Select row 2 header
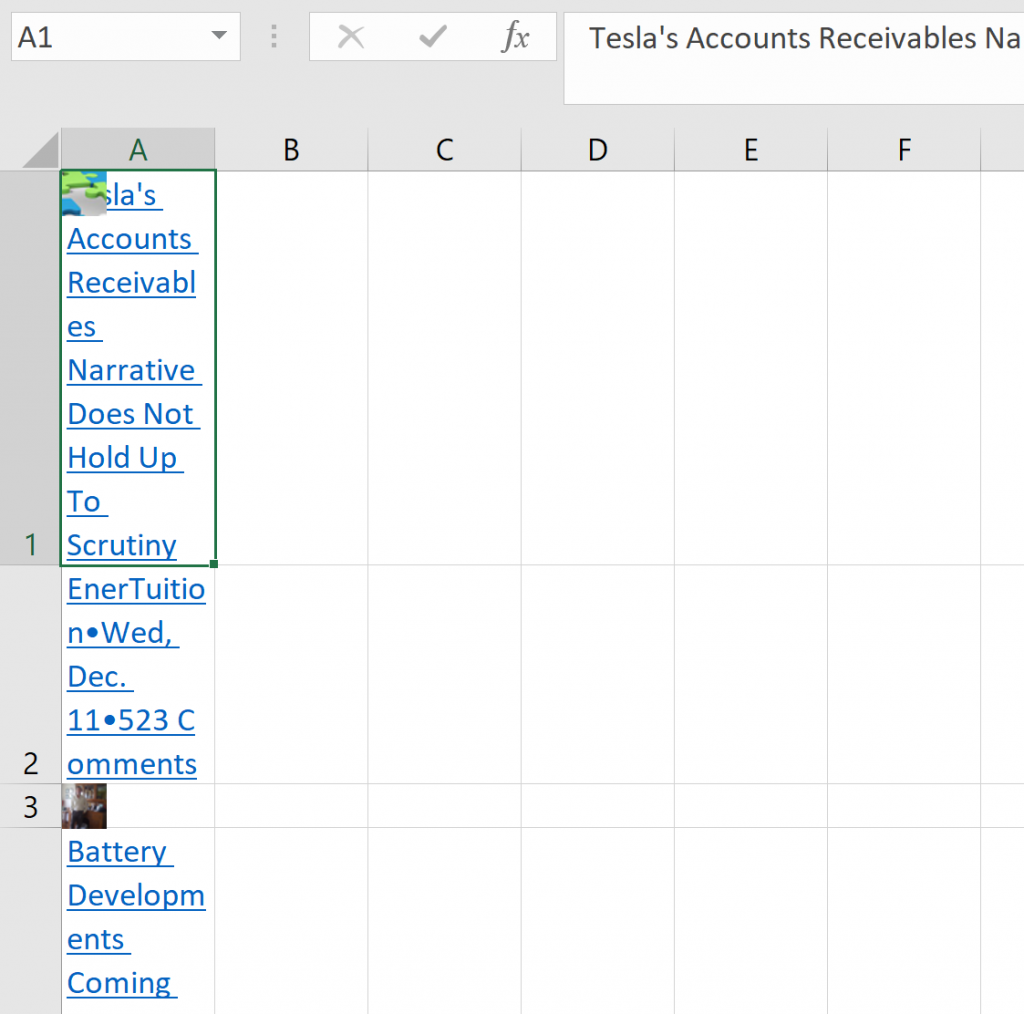Image resolution: width=1024 pixels, height=1014 pixels. 30,674
